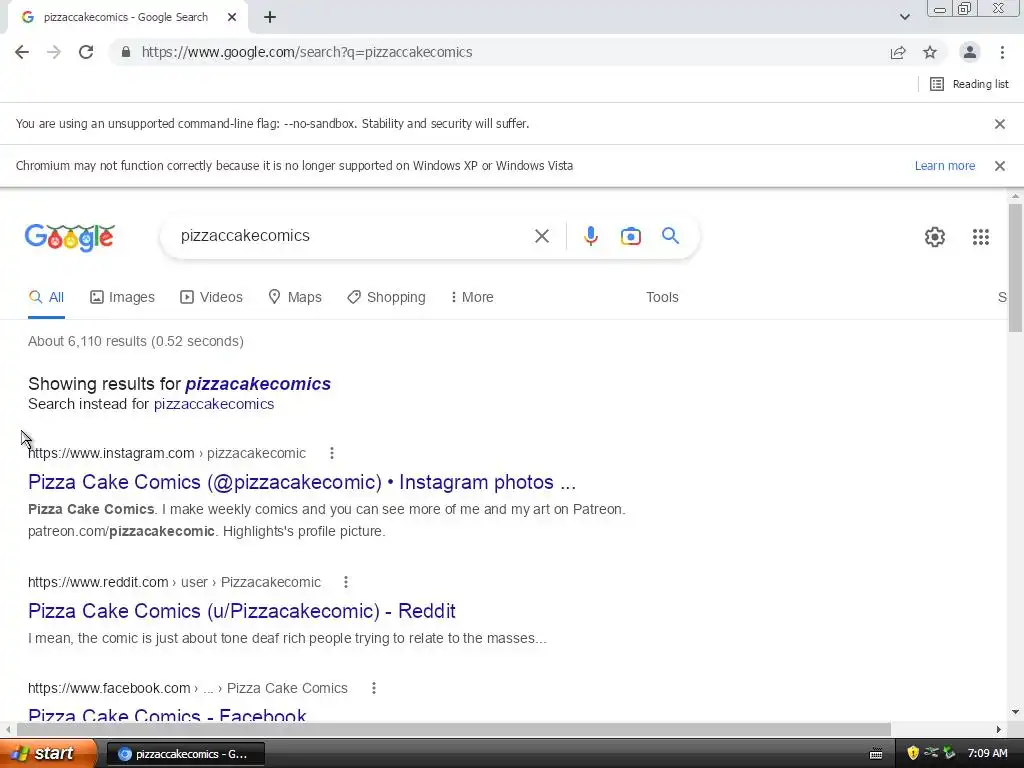The image size is (1024, 768).
Task: Open search Tools options
Action: point(662,297)
